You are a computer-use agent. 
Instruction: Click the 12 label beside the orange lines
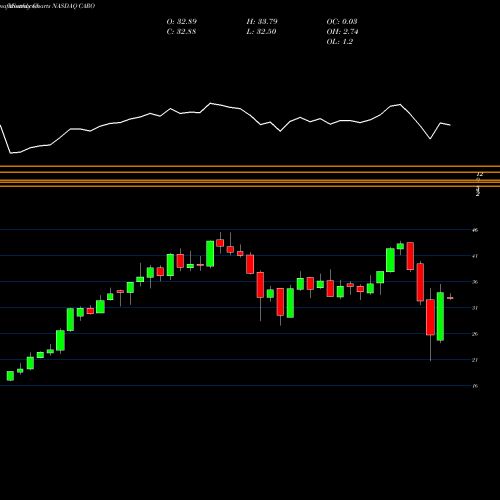click(x=480, y=174)
